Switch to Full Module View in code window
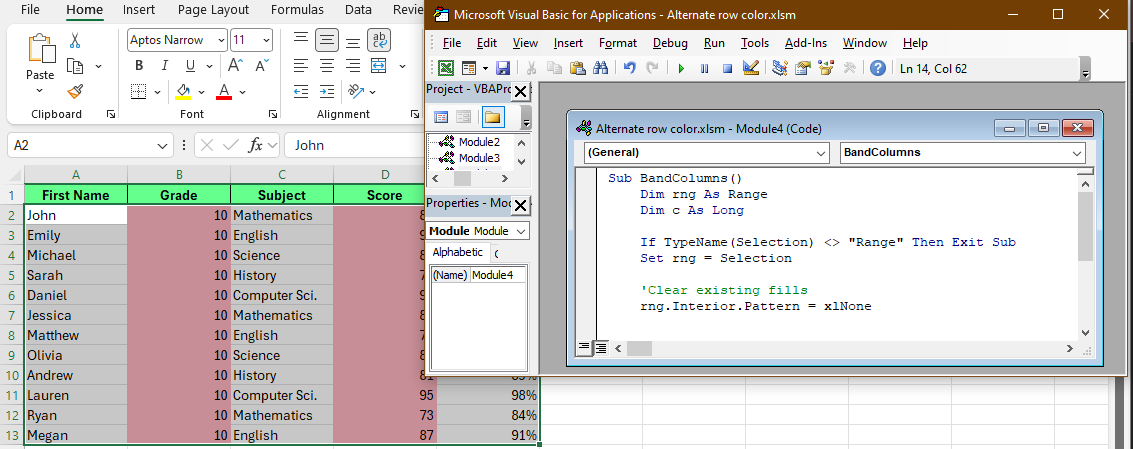The width and height of the screenshot is (1133, 449). coord(600,348)
